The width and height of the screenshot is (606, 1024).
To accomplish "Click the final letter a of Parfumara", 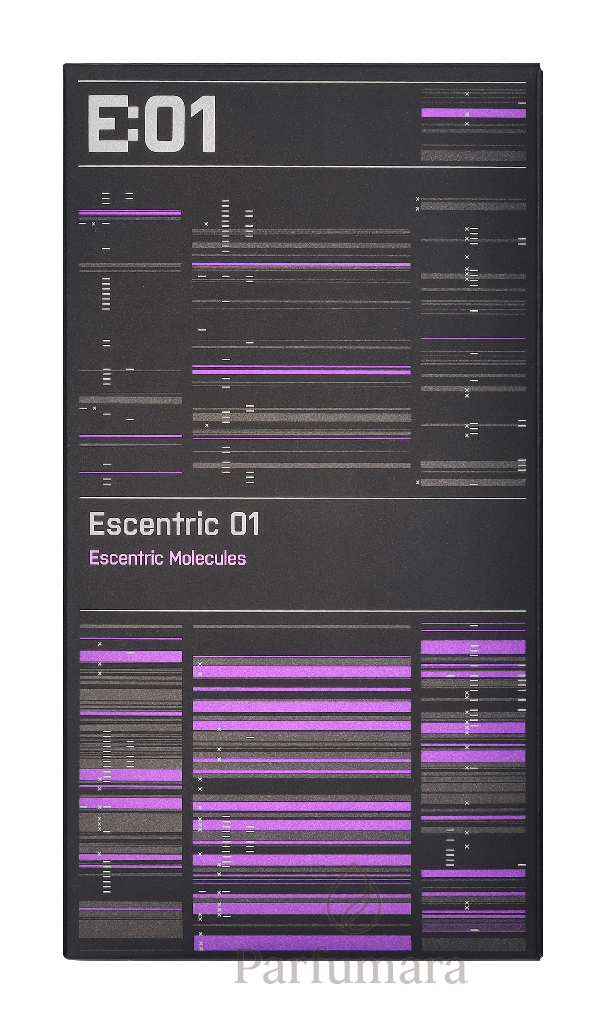I will click(455, 972).
